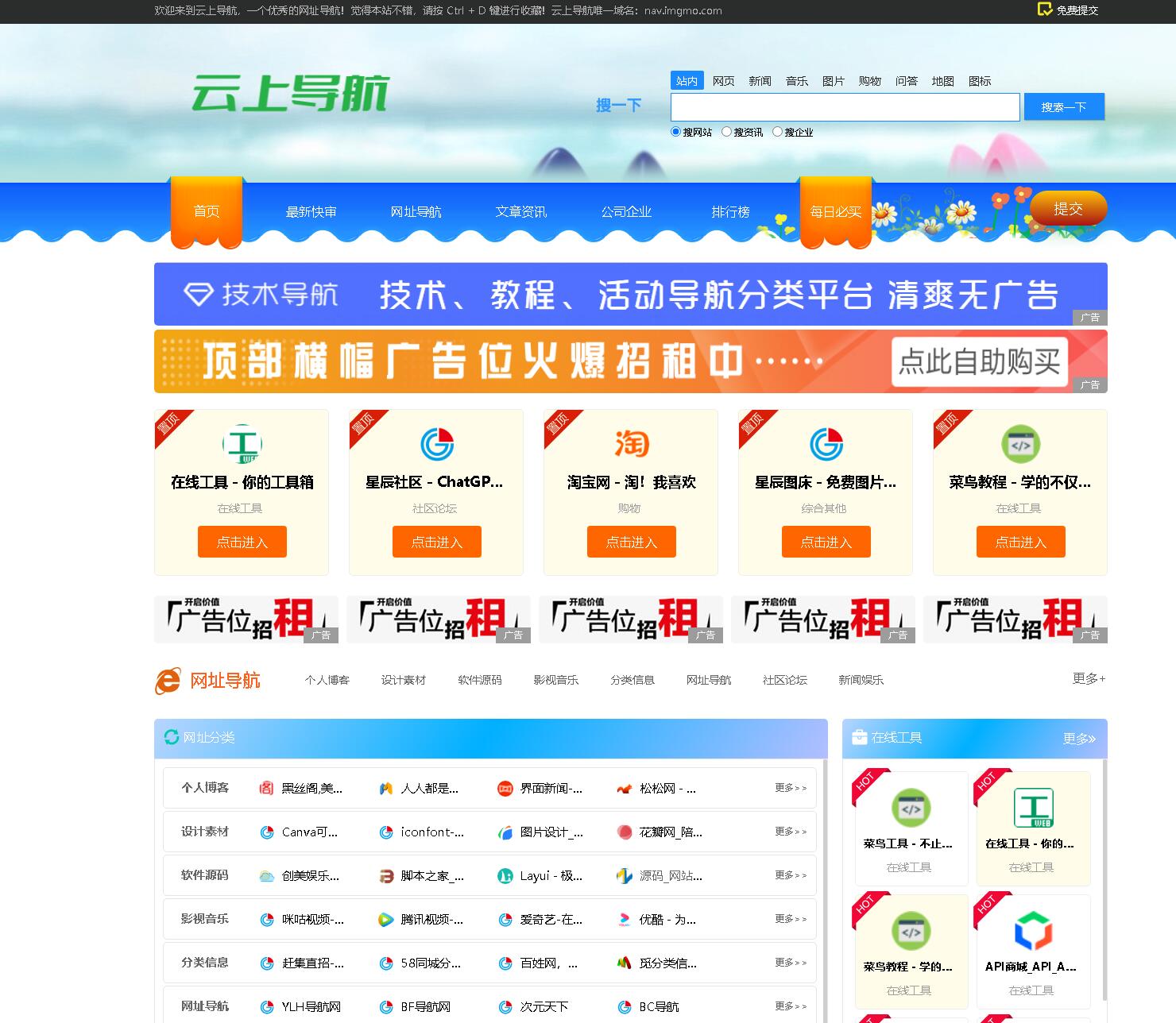Click the briefcase icon beside 在线工具 panel
1176x1023 pixels.
click(859, 737)
